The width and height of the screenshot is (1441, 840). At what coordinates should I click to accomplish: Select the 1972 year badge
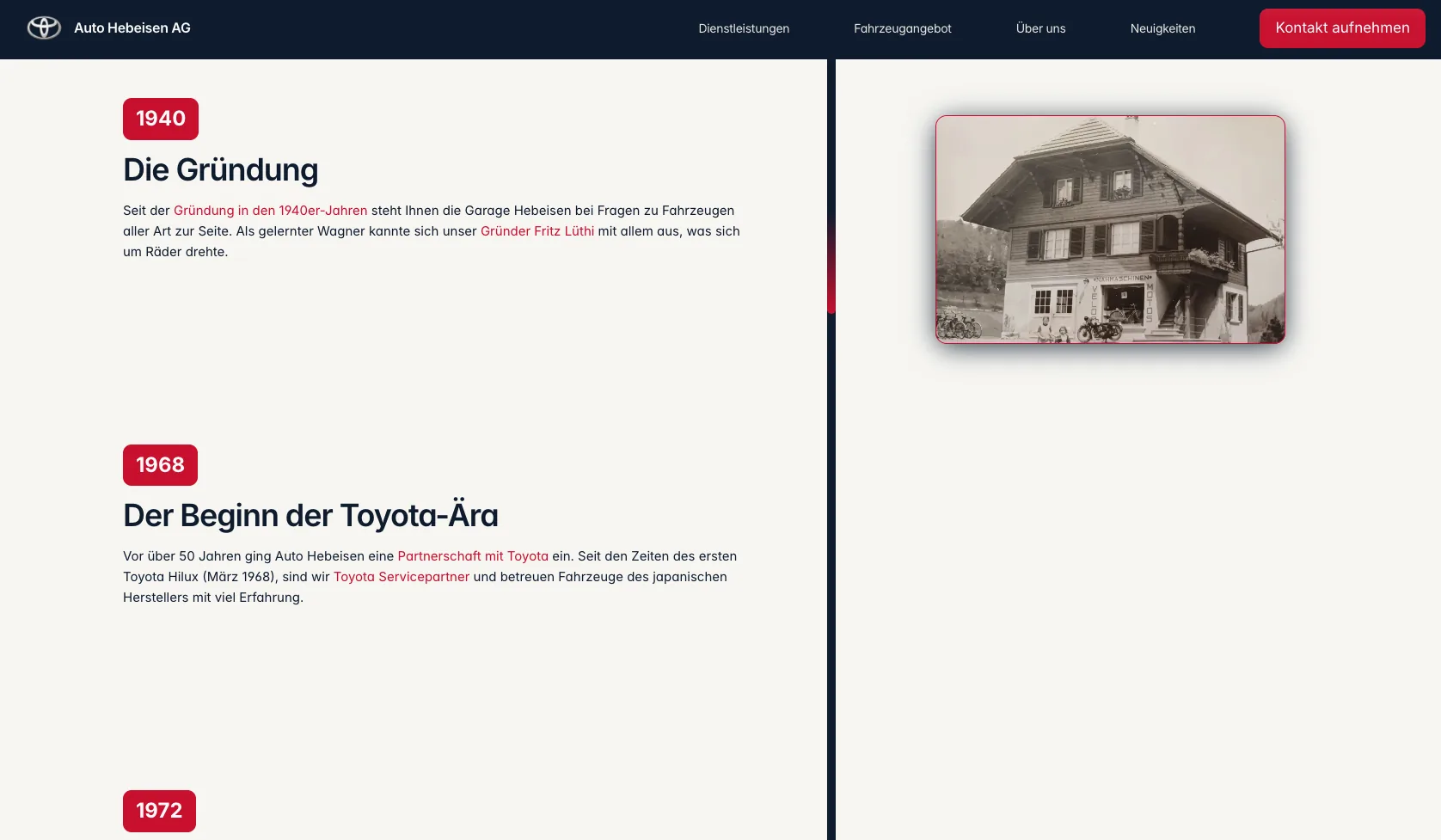click(x=159, y=811)
